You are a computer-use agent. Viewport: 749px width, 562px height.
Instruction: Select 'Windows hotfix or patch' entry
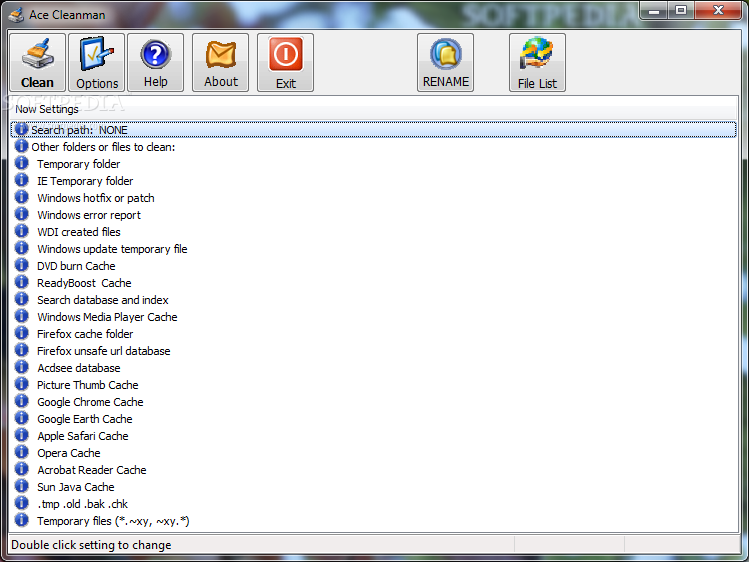96,198
